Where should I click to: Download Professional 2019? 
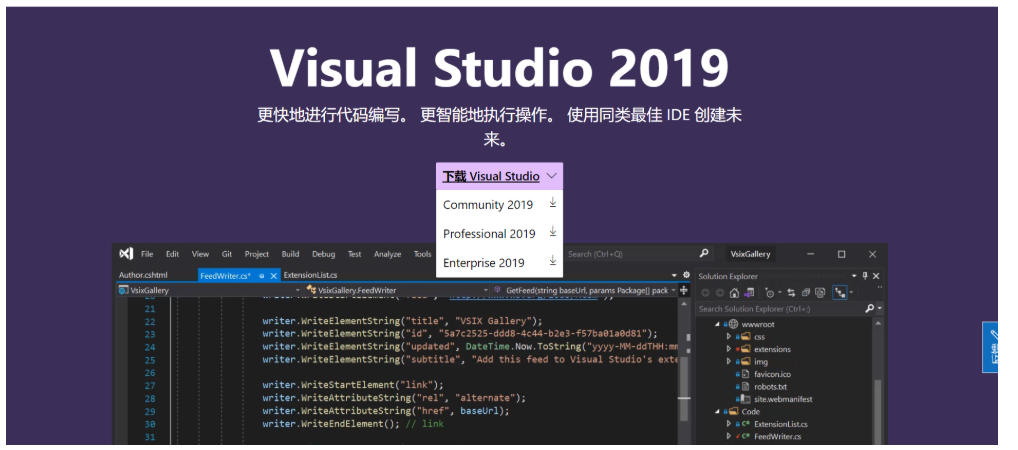tap(499, 233)
